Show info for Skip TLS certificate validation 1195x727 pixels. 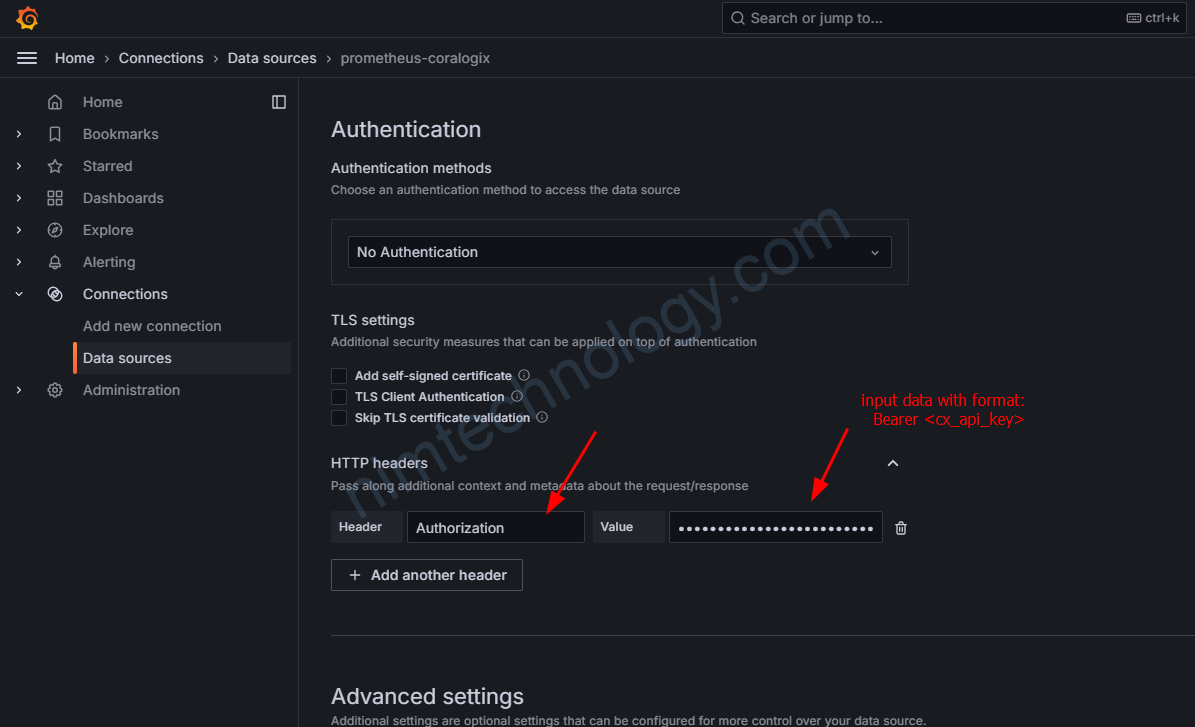click(x=542, y=418)
